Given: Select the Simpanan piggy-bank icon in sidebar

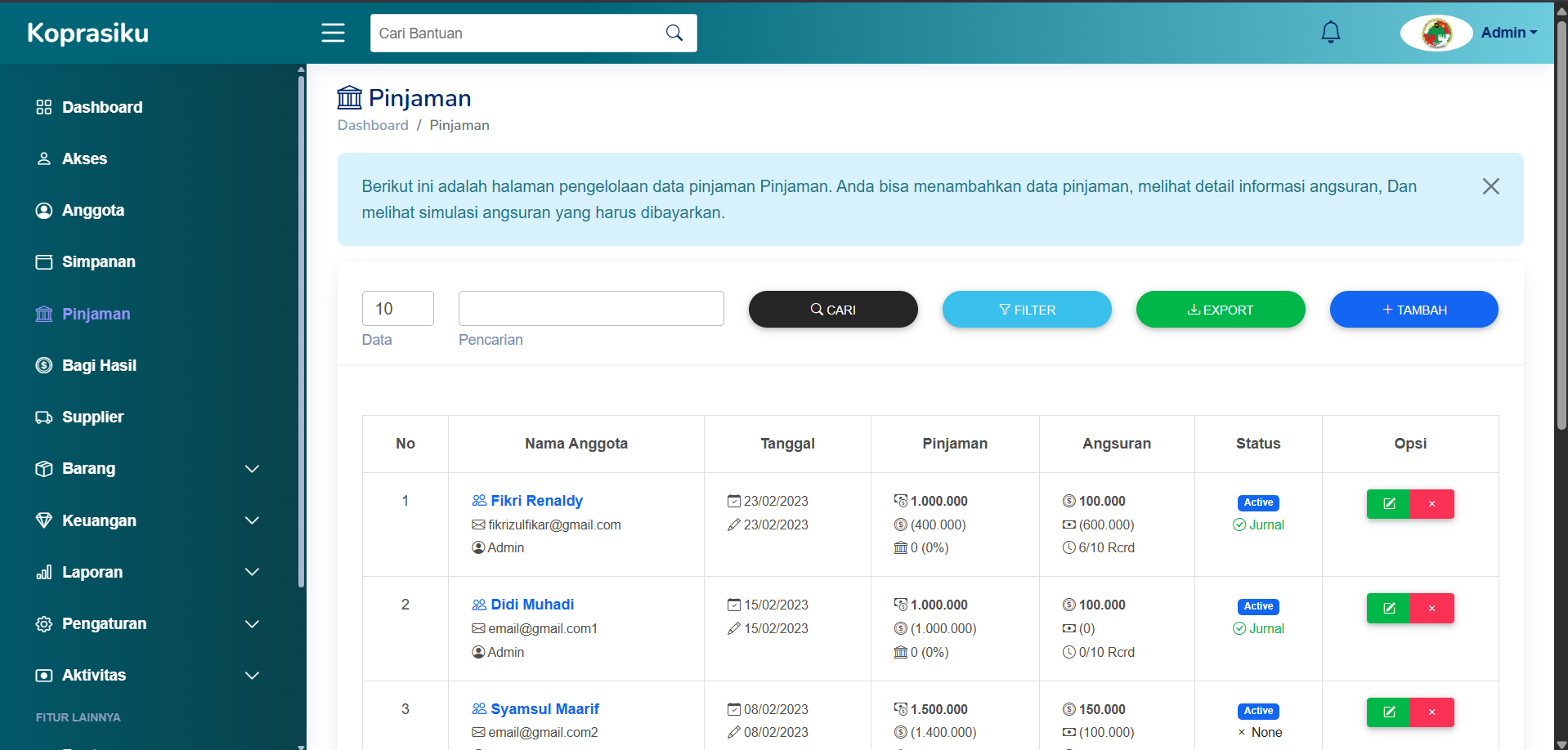Looking at the screenshot, I should pyautogui.click(x=44, y=261).
